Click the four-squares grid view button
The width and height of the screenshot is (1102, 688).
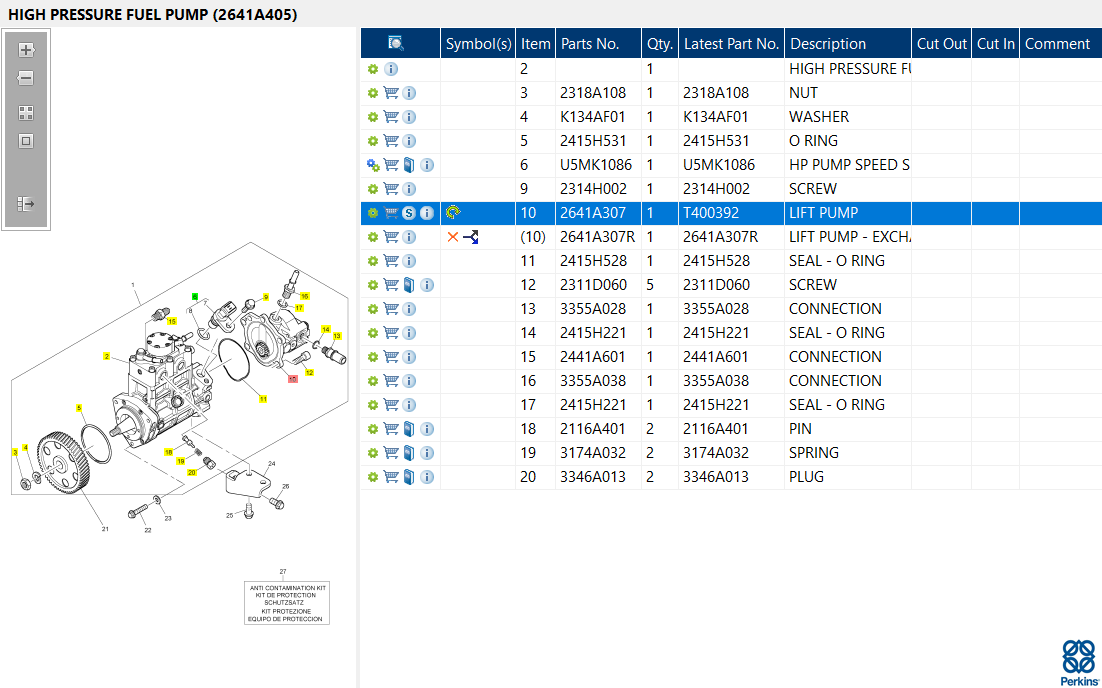(x=26, y=113)
